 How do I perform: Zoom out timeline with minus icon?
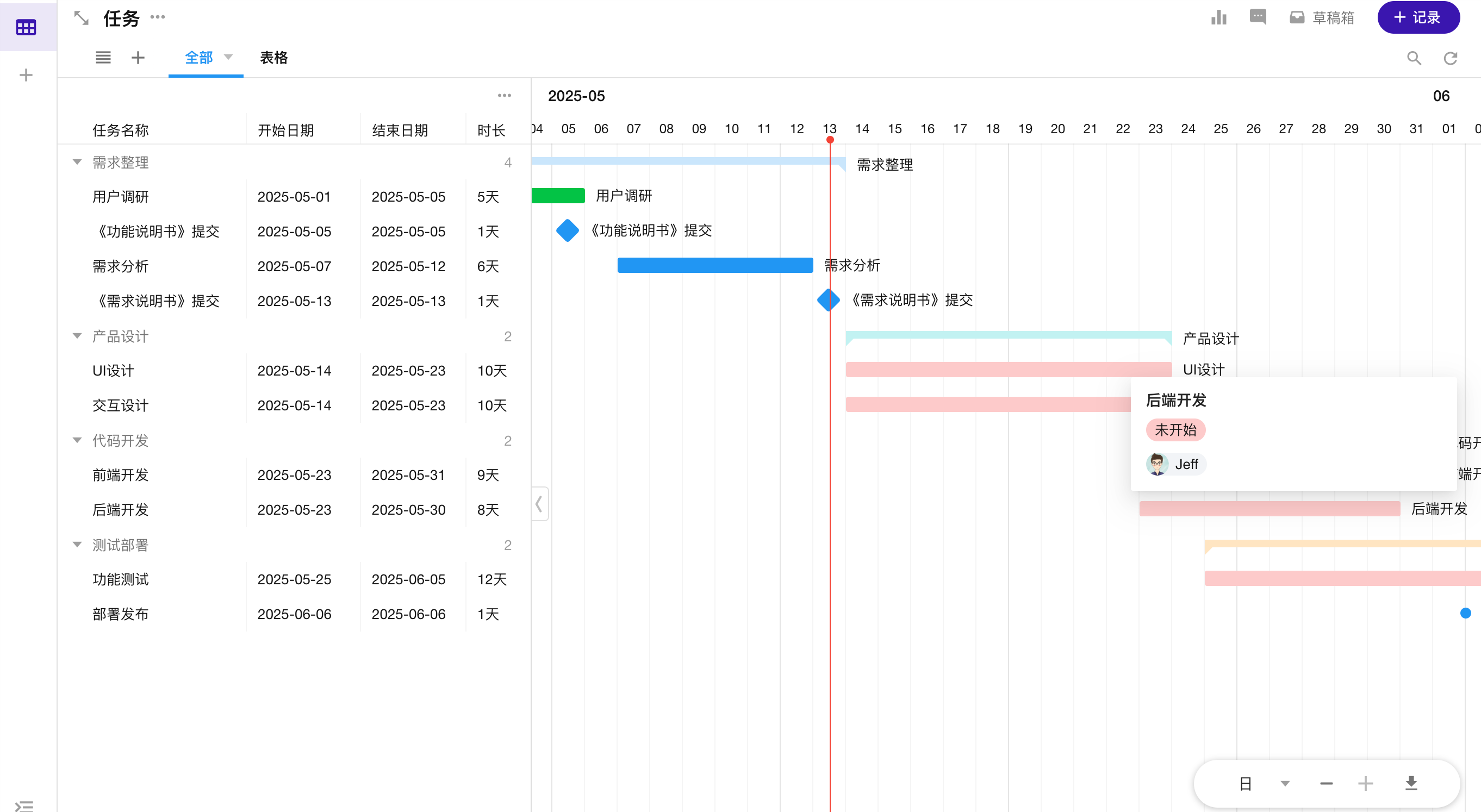(x=1327, y=783)
